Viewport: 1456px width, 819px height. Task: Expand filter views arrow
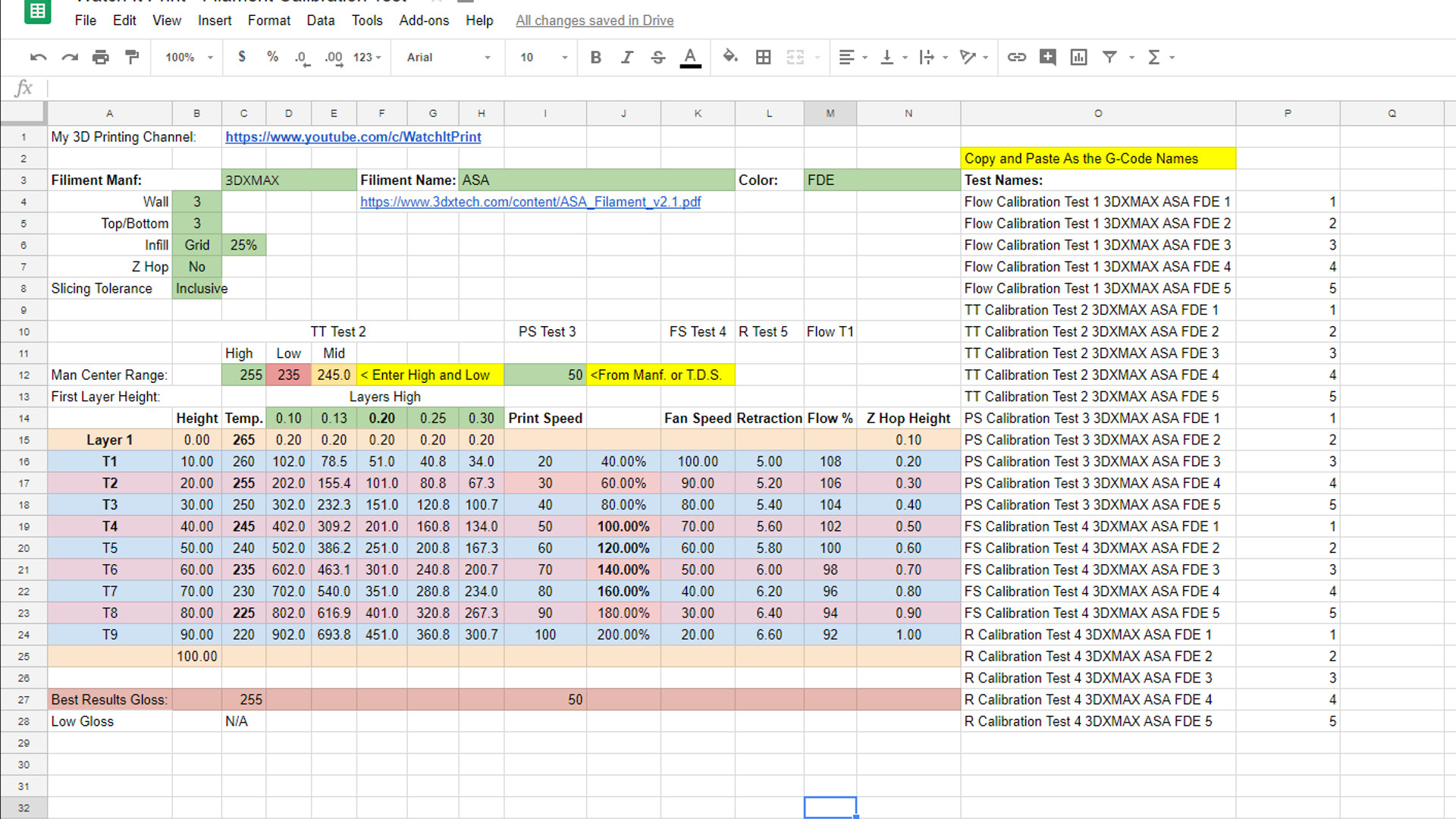[x=1131, y=58]
